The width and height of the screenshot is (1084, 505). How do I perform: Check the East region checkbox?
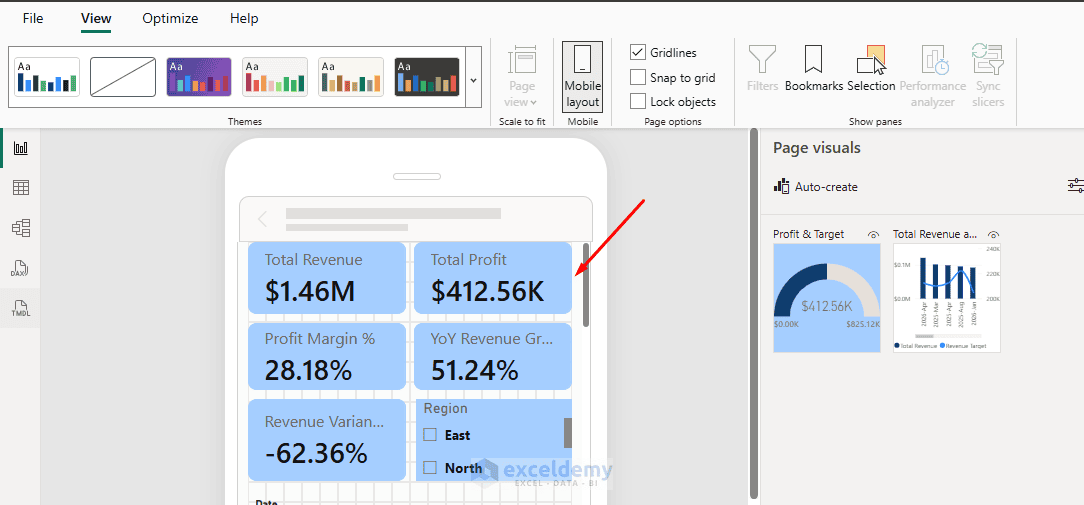click(x=430, y=435)
